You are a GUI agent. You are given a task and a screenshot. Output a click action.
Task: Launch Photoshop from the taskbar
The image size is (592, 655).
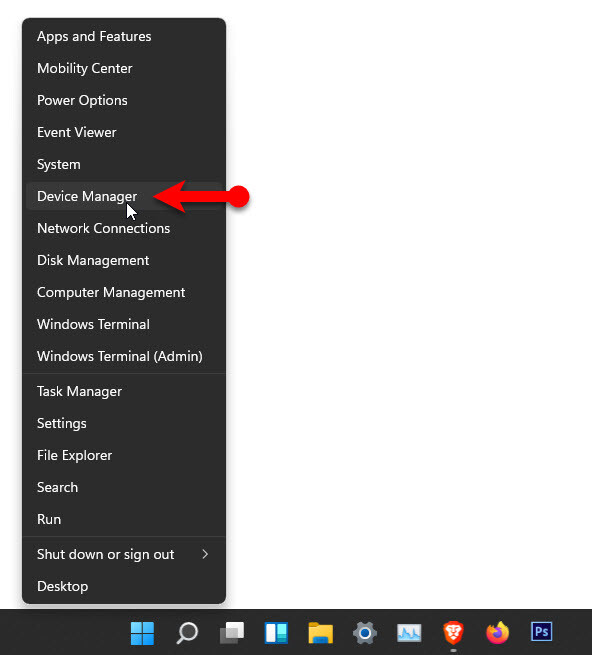[x=542, y=632]
